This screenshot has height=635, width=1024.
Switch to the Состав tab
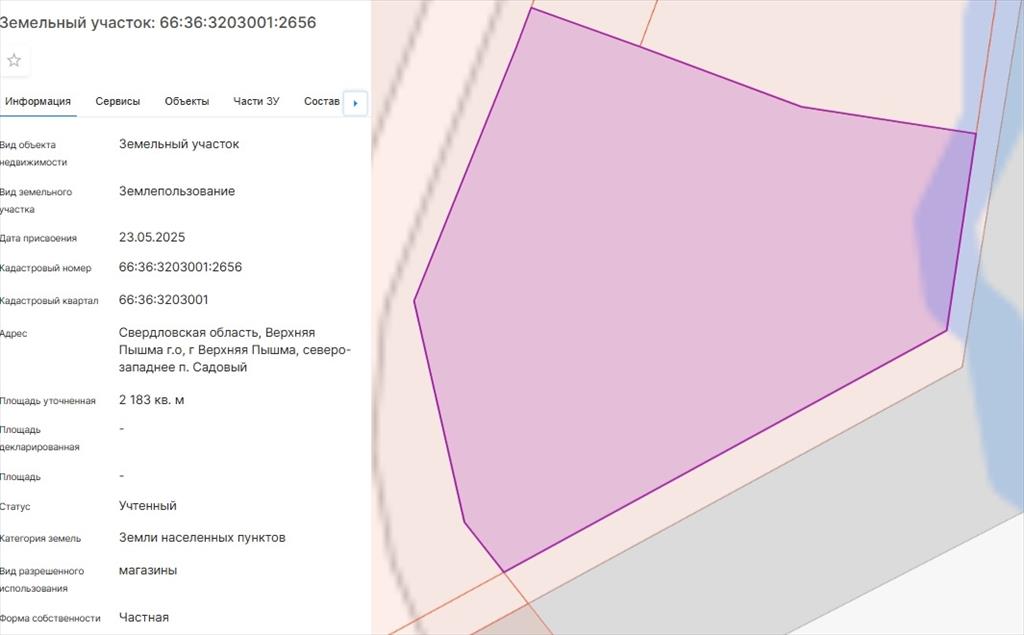(x=322, y=101)
